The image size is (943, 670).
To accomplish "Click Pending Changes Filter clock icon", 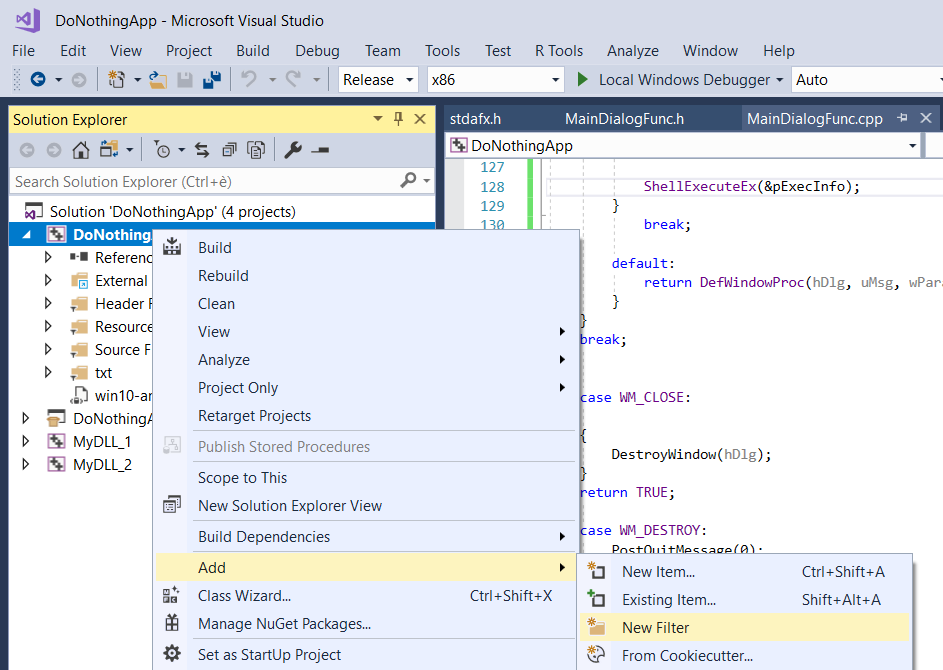I will click(x=162, y=150).
